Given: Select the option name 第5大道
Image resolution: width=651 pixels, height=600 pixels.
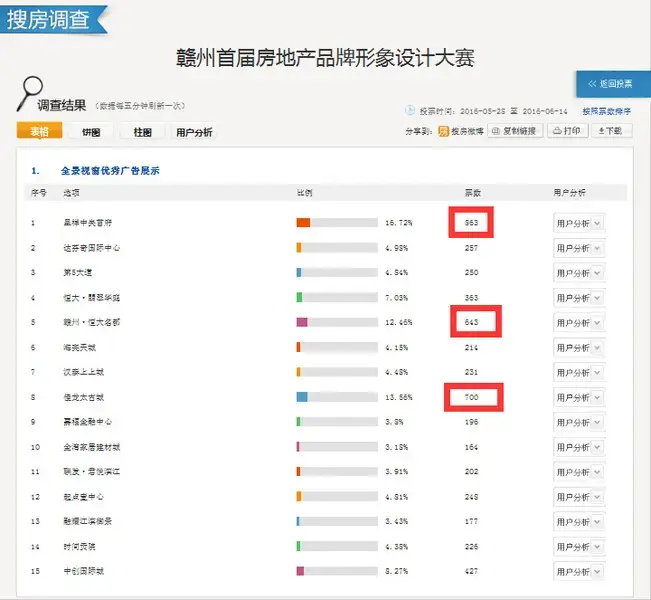Looking at the screenshot, I should tap(77, 272).
